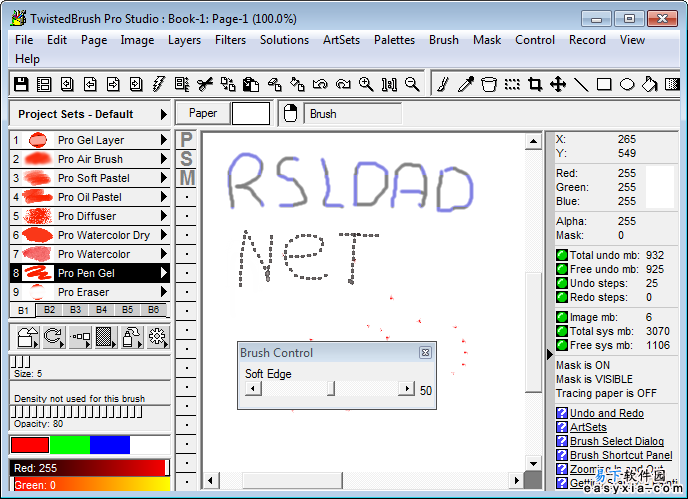The height and width of the screenshot is (499, 688).
Task: Click the lightning bolt toolbar icon
Action: [159, 84]
